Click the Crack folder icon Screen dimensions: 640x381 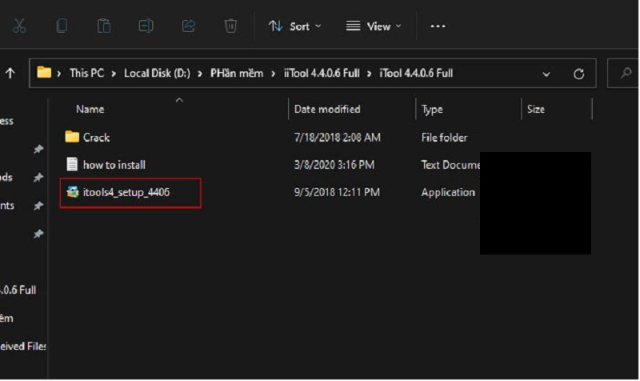point(72,137)
